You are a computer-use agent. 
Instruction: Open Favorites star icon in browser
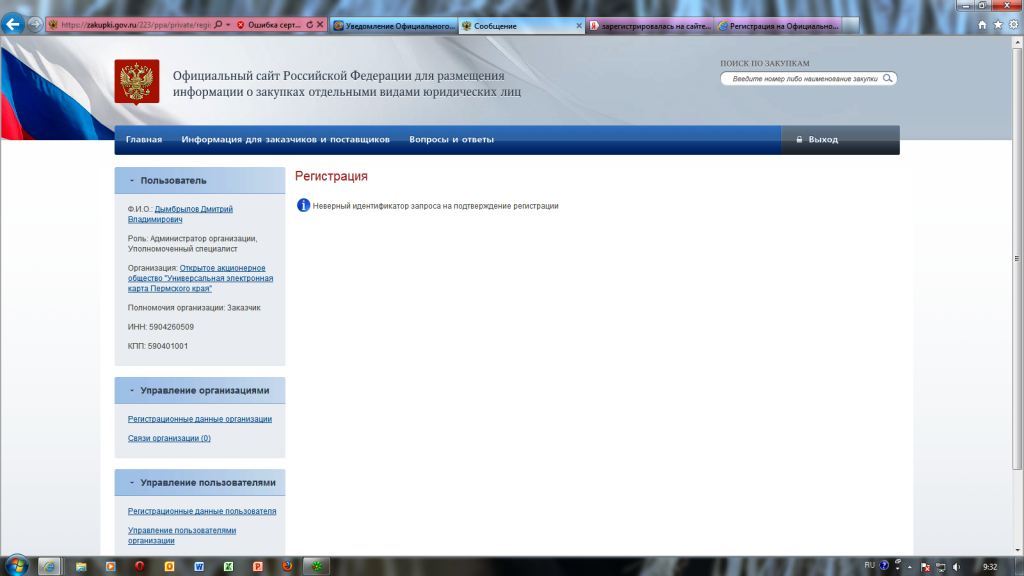point(997,25)
